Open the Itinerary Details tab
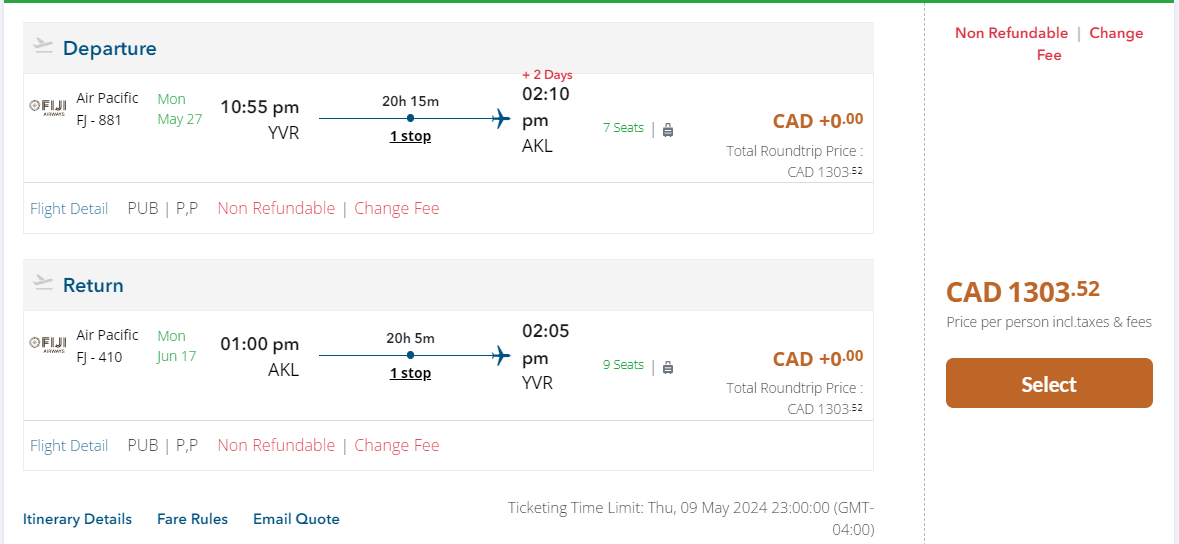The height and width of the screenshot is (544, 1179). (77, 519)
